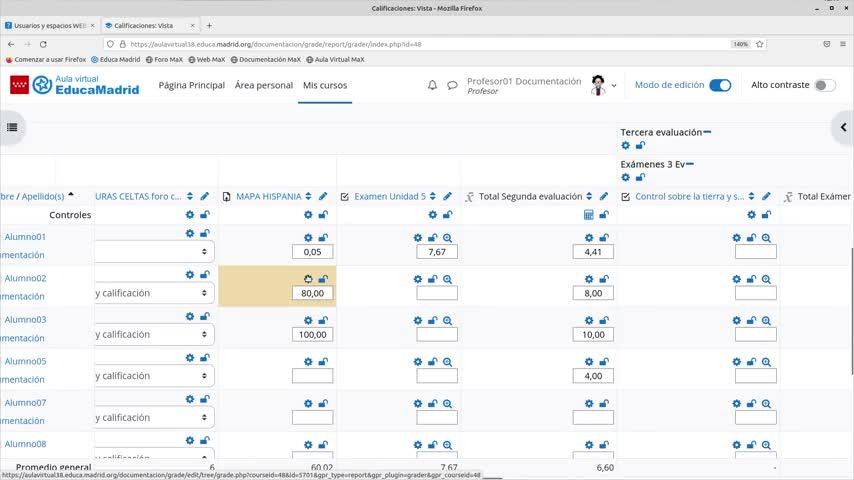Open Documentación MaX bookmark
Viewport: 854px width, 480px height.
pyautogui.click(x=266, y=59)
